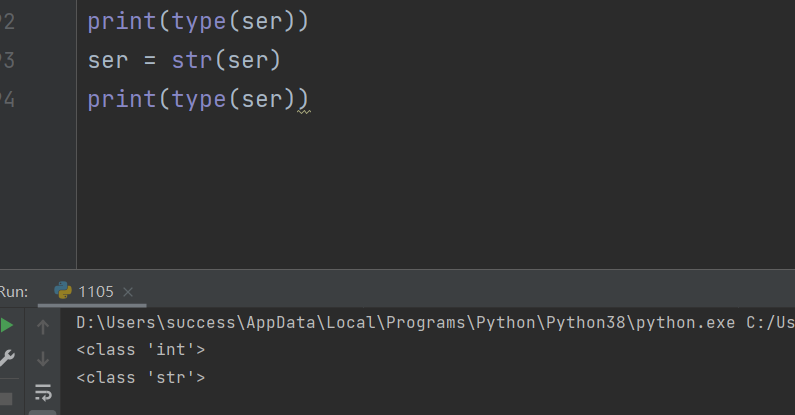Place cursor in the 'ser = str(ser)' line

[184, 60]
